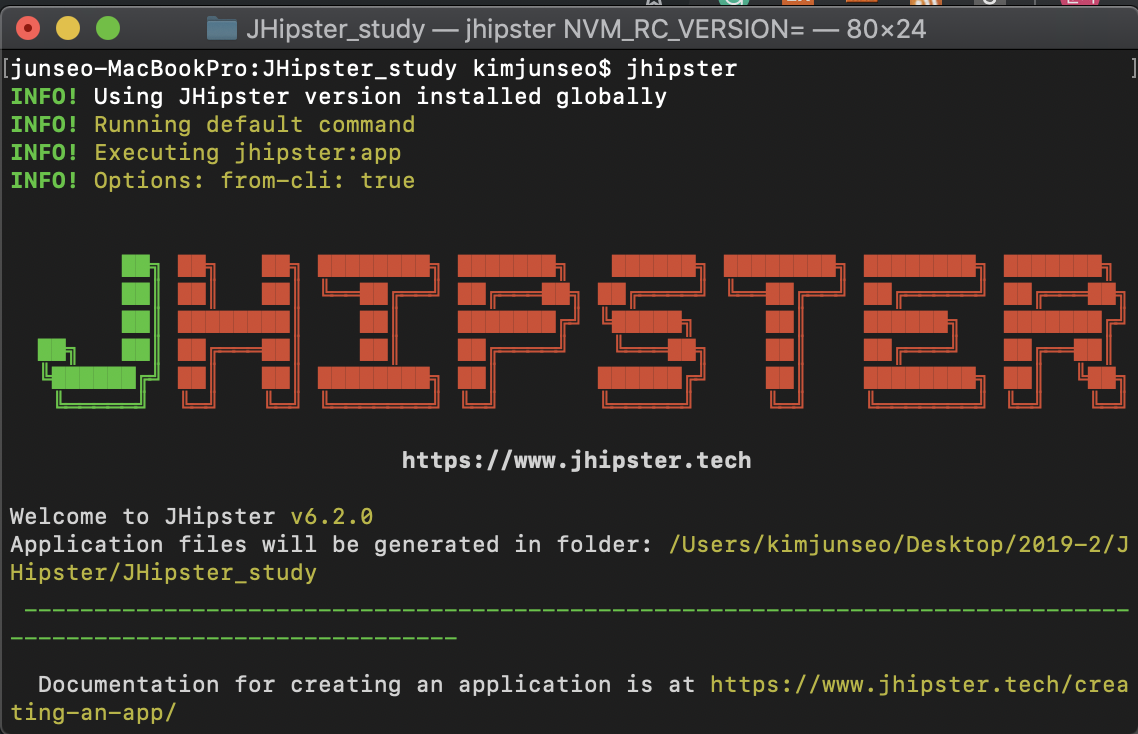Click the jhipster command on the prompt line

pyautogui.click(x=683, y=68)
